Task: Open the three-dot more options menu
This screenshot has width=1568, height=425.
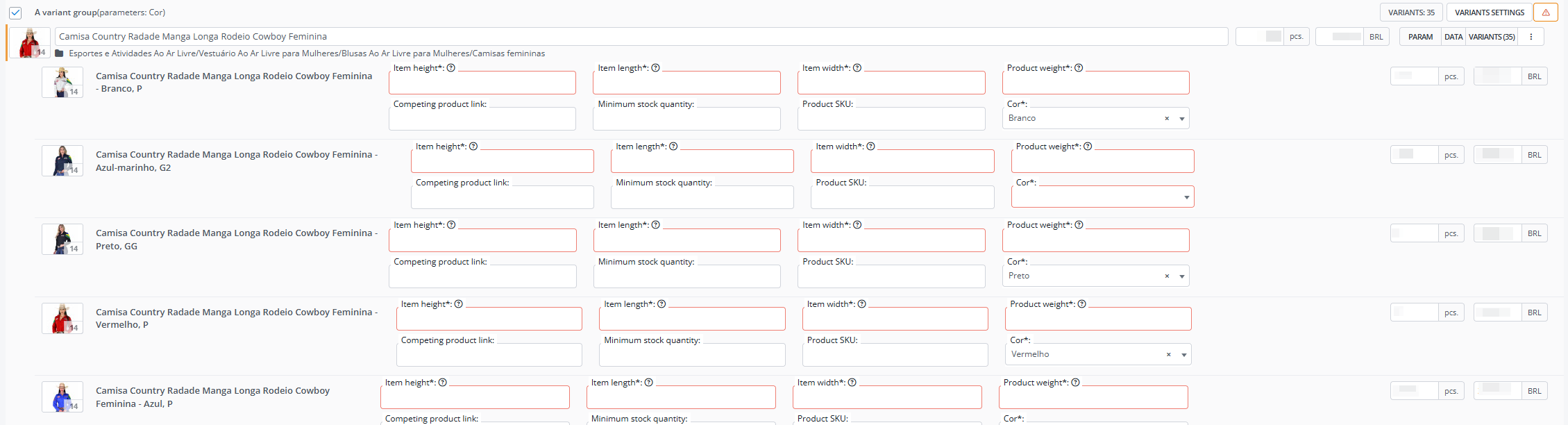Action: (x=1531, y=37)
